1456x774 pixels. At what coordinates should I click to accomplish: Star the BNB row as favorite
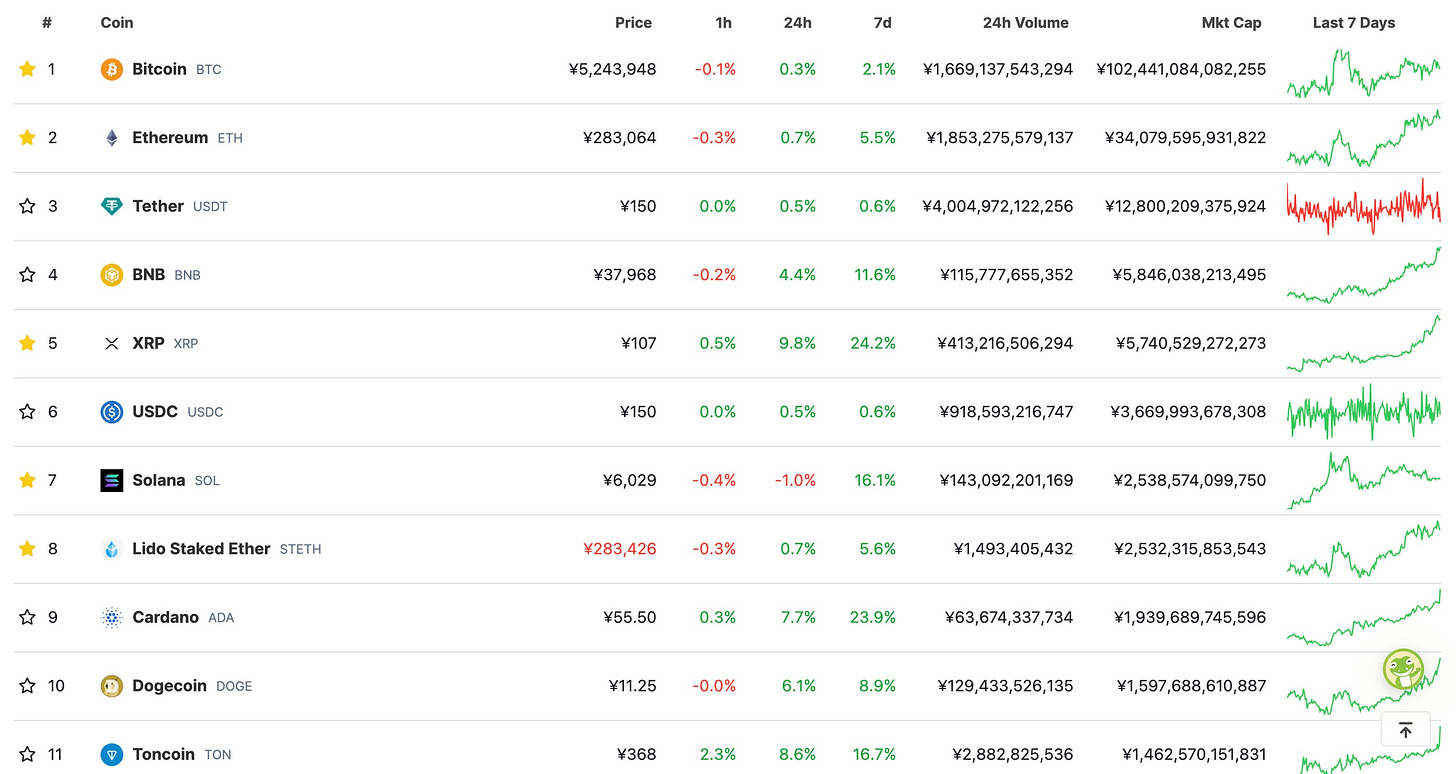[x=27, y=275]
